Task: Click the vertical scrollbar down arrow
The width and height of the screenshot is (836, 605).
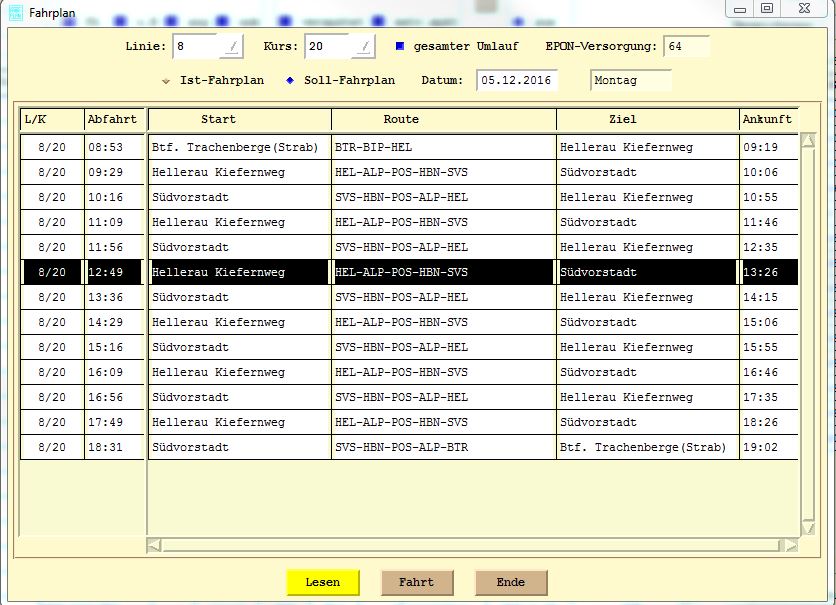Action: pyautogui.click(x=808, y=527)
